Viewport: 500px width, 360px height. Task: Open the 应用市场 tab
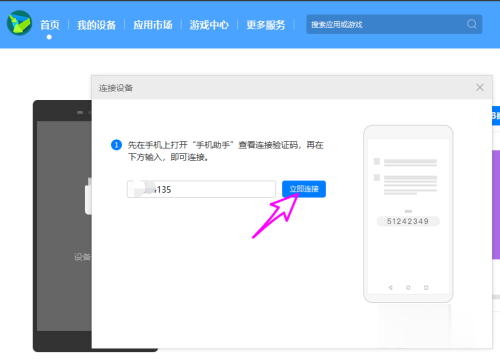[x=153, y=25]
